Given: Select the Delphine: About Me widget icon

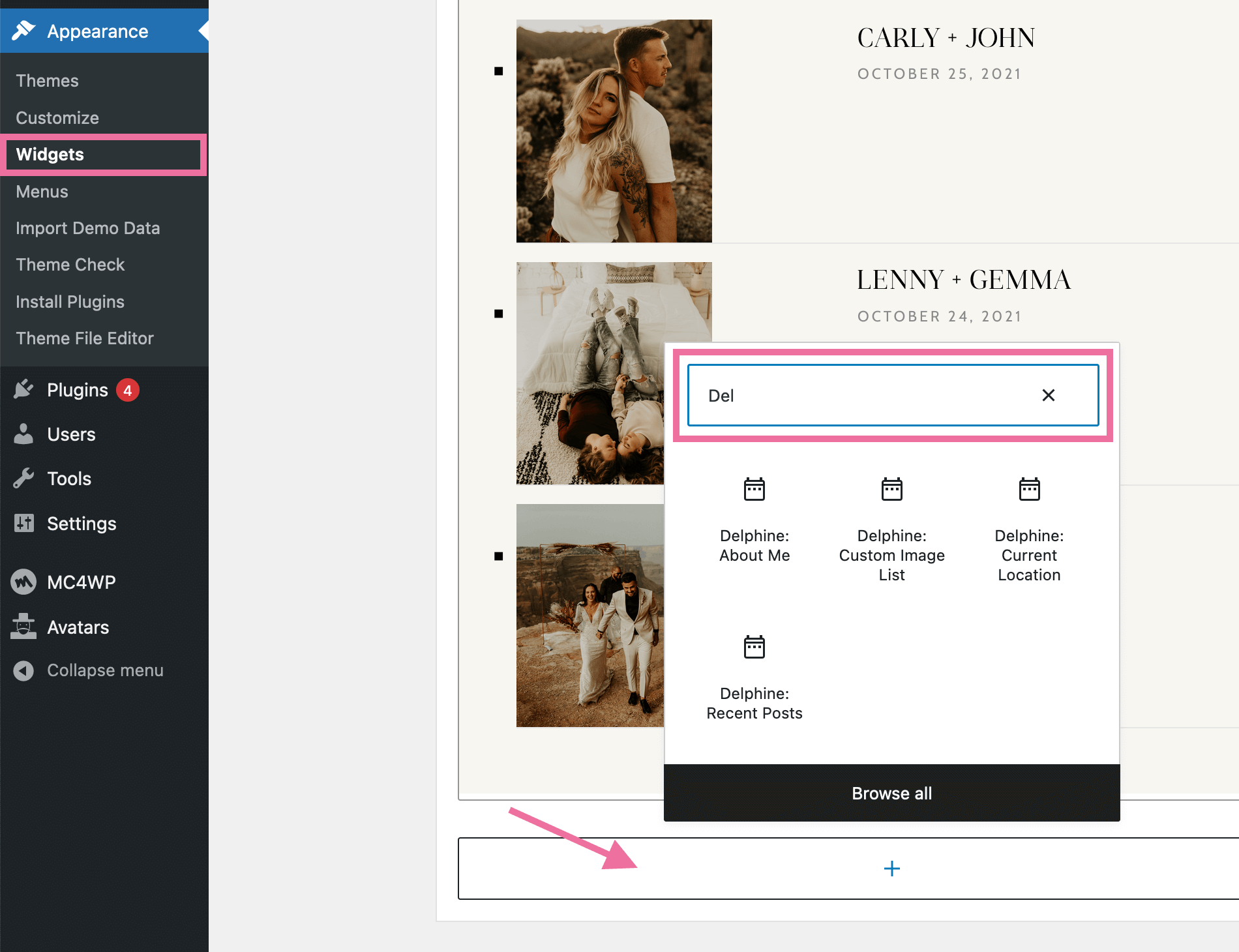Looking at the screenshot, I should point(754,490).
